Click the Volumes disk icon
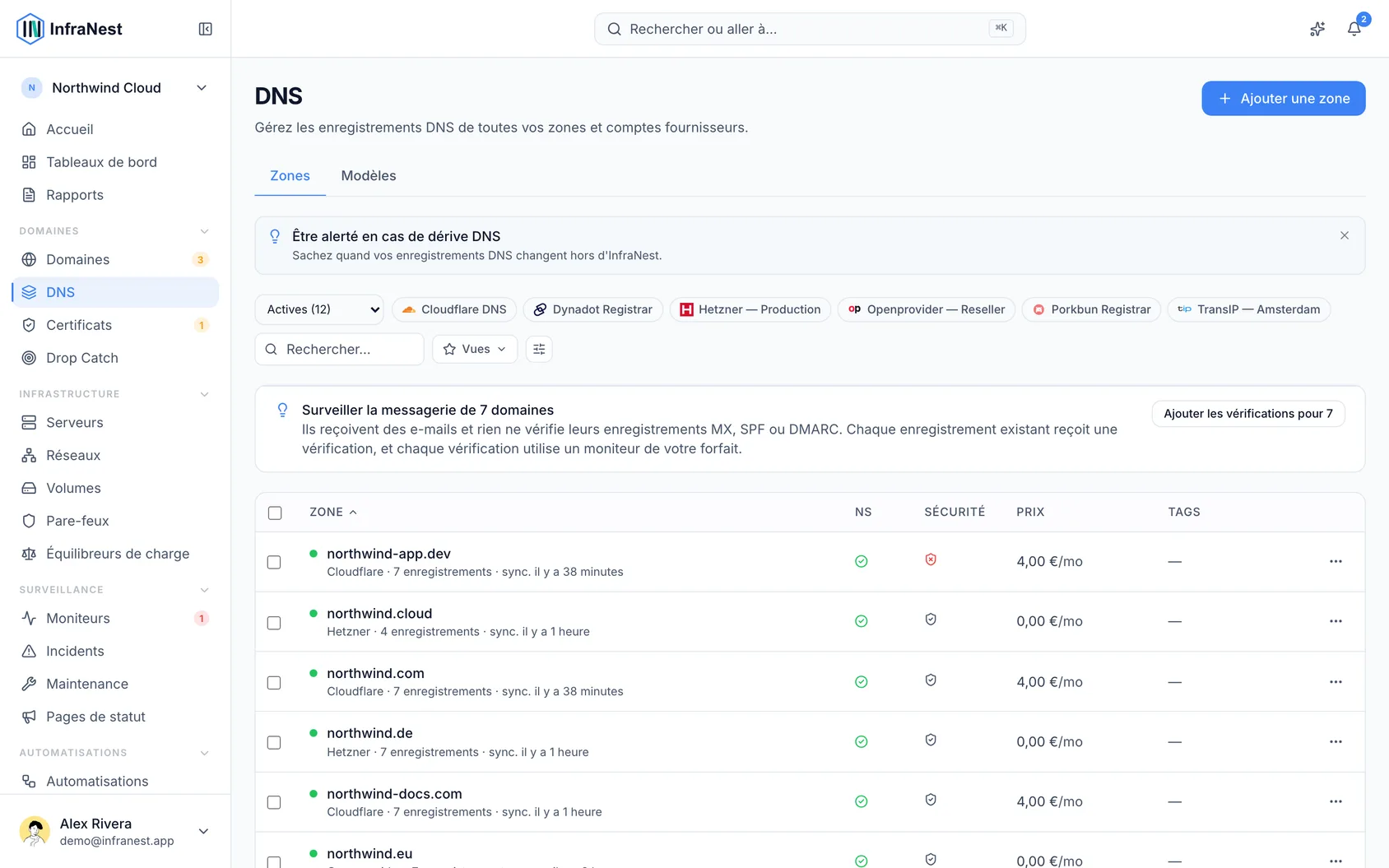Image resolution: width=1389 pixels, height=868 pixels. [x=29, y=488]
